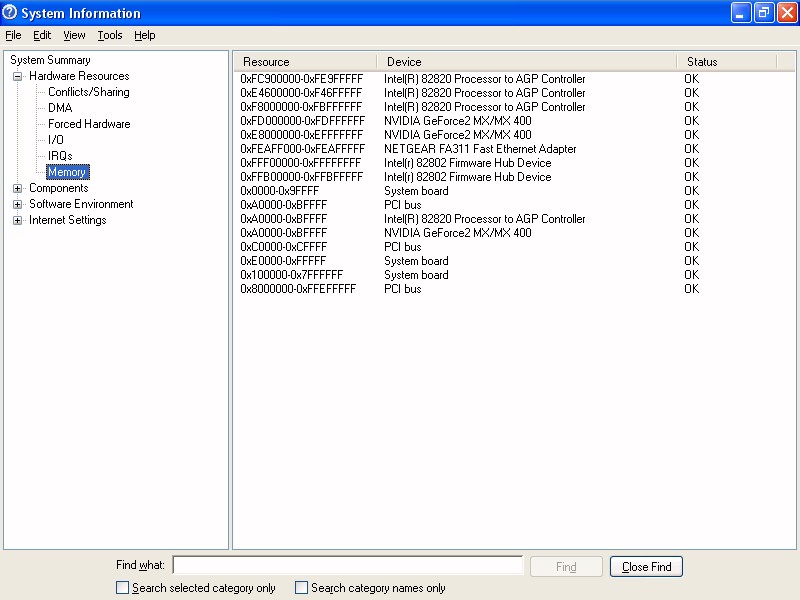800x600 pixels.
Task: Click the Find button
Action: tap(566, 567)
